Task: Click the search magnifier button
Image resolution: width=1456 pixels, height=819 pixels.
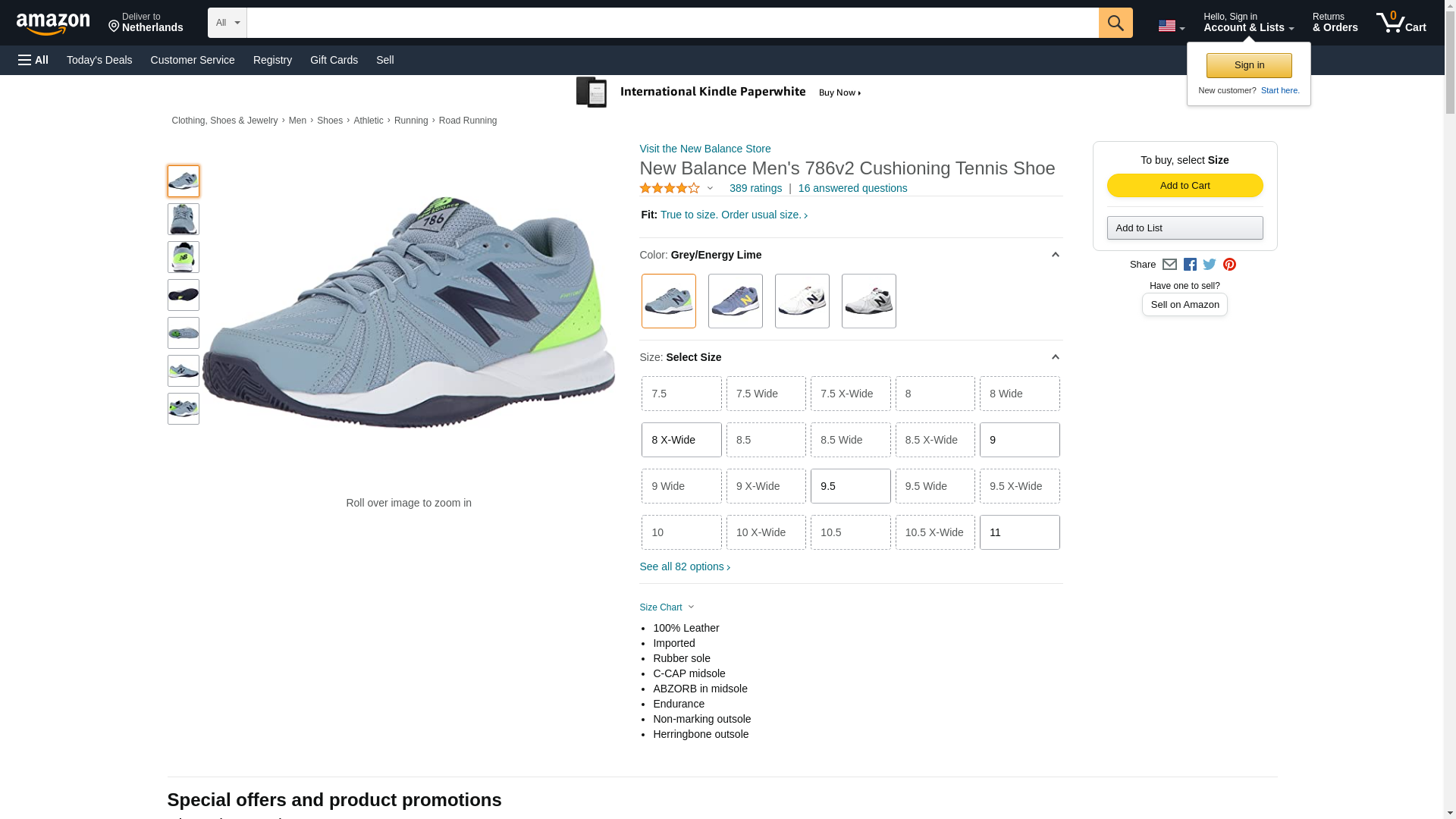Action: pyautogui.click(x=1115, y=23)
